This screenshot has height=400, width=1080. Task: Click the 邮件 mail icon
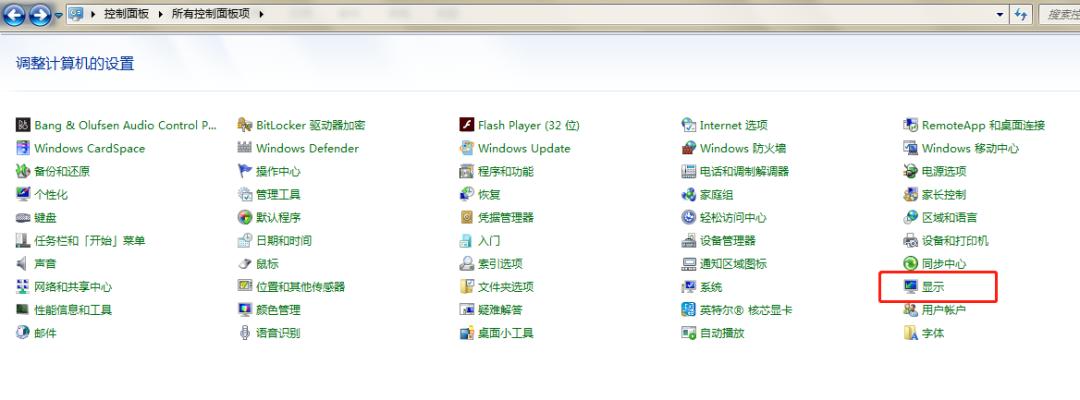pyautogui.click(x=23, y=333)
